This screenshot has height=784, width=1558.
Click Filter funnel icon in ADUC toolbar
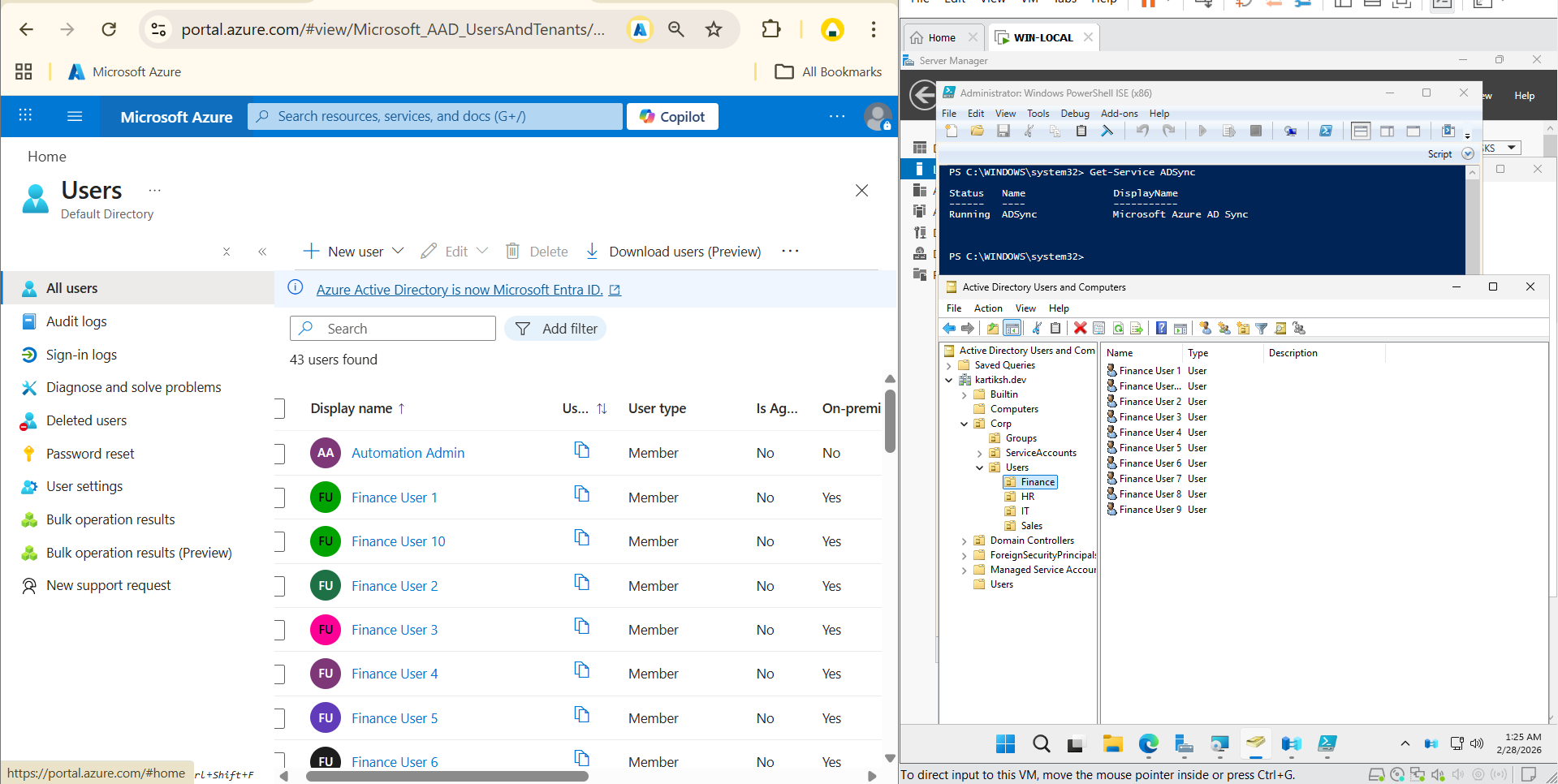coord(1261,328)
